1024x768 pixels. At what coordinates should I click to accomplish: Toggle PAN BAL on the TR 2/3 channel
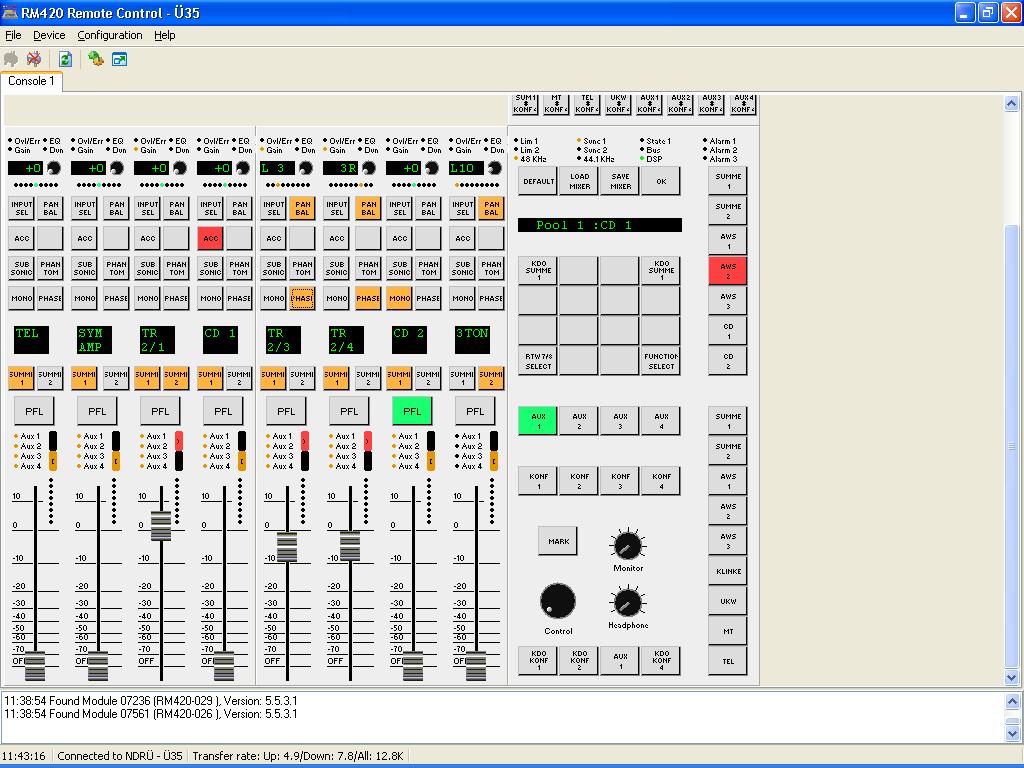[302, 208]
